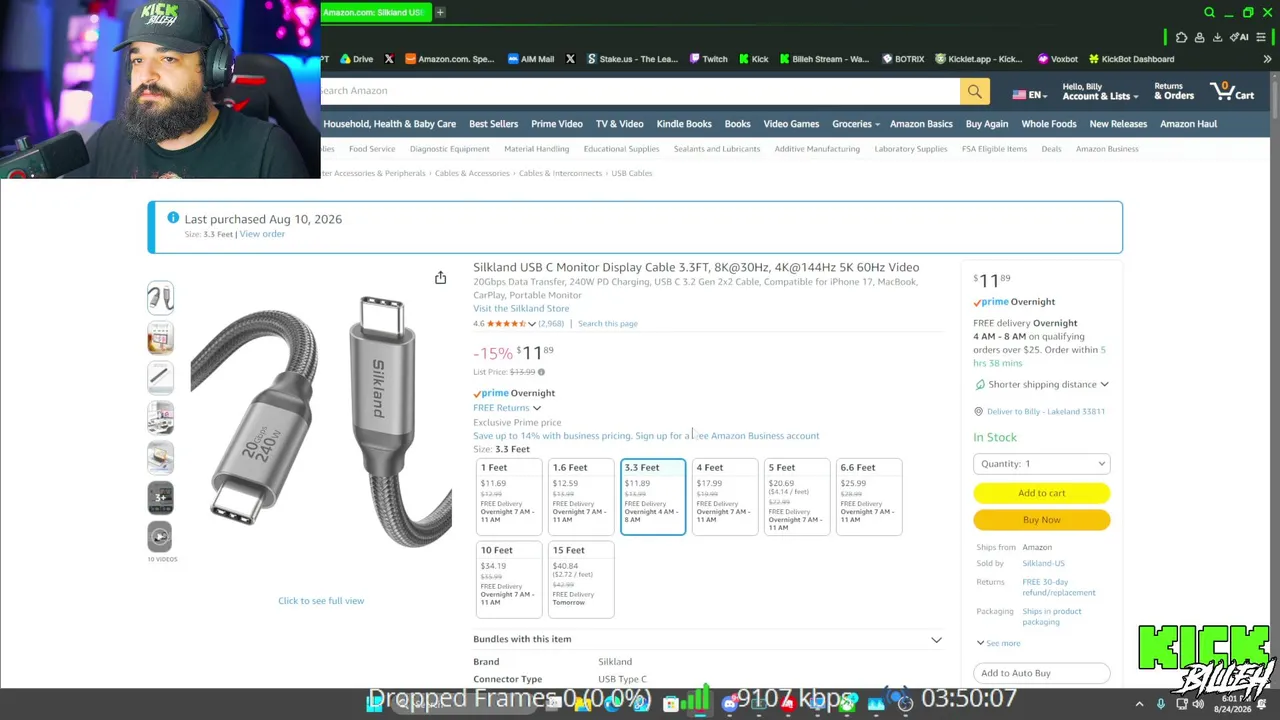Click the info icon next to List Price

[x=541, y=372]
